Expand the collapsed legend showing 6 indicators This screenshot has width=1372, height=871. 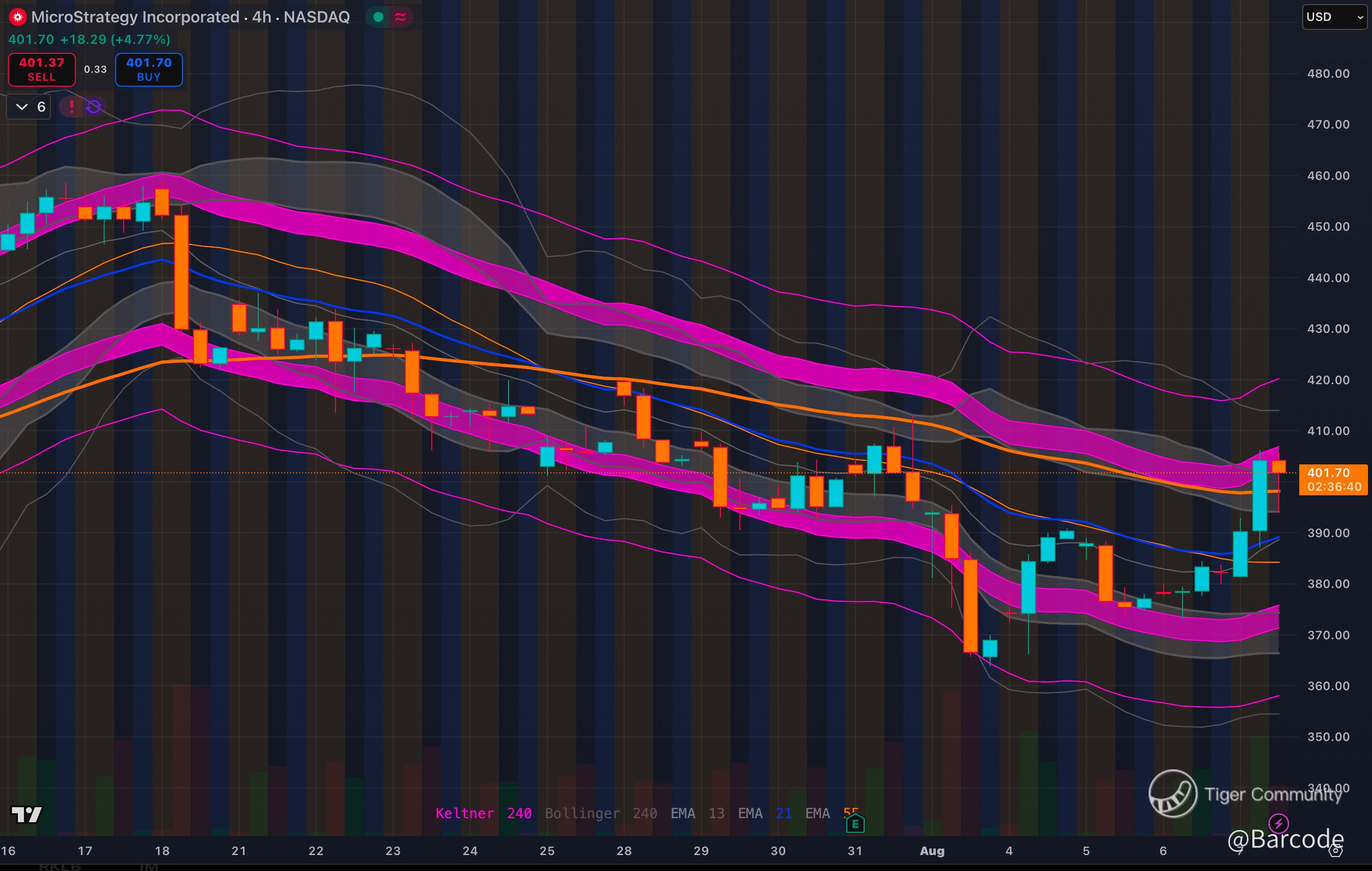(x=28, y=107)
